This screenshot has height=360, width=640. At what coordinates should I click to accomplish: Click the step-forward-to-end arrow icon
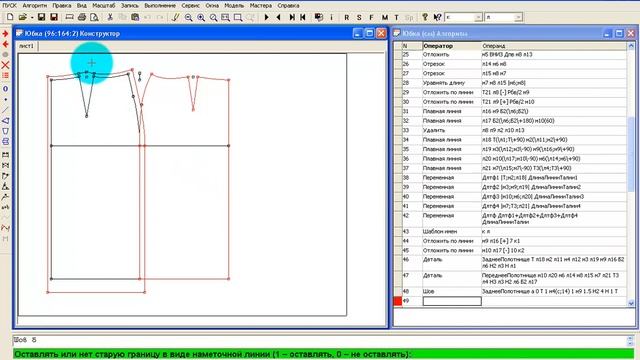point(292,17)
